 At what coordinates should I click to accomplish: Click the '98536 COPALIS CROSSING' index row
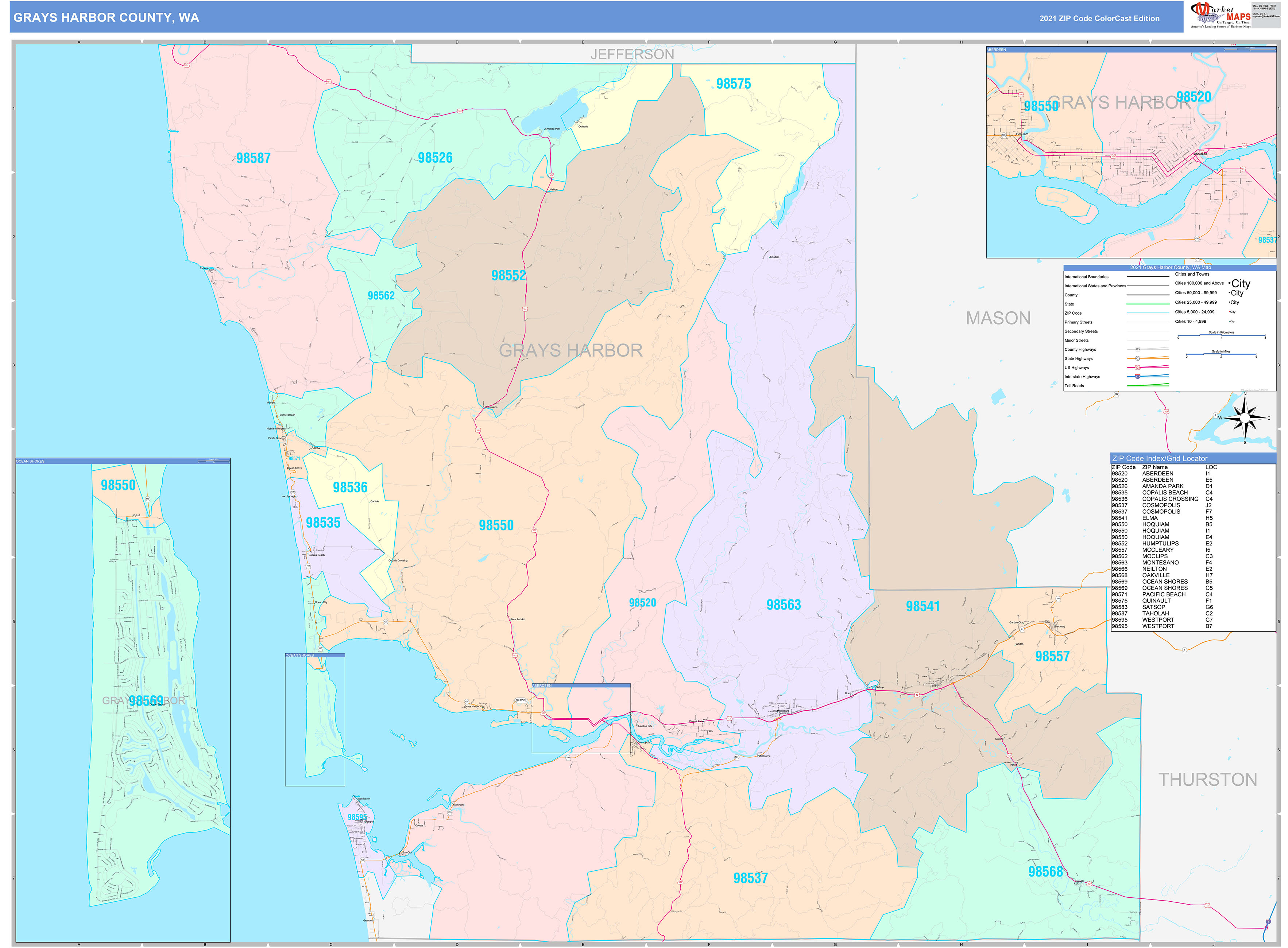tap(1162, 499)
